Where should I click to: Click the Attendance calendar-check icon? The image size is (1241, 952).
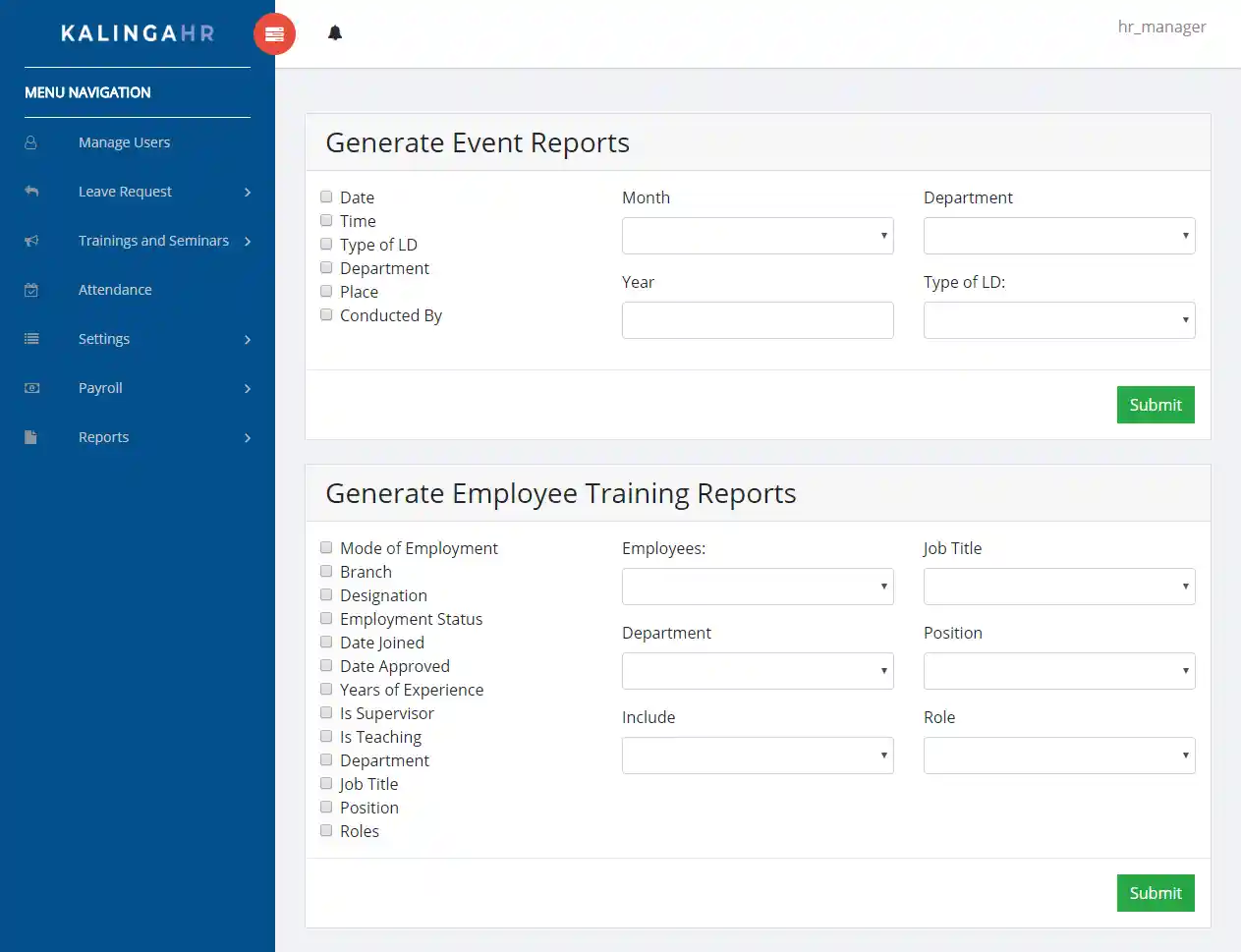point(31,290)
